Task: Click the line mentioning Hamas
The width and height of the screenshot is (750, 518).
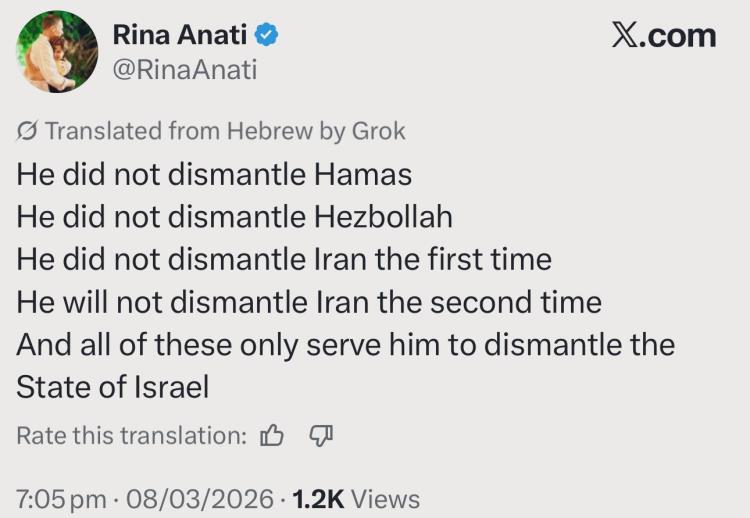Action: coord(214,174)
